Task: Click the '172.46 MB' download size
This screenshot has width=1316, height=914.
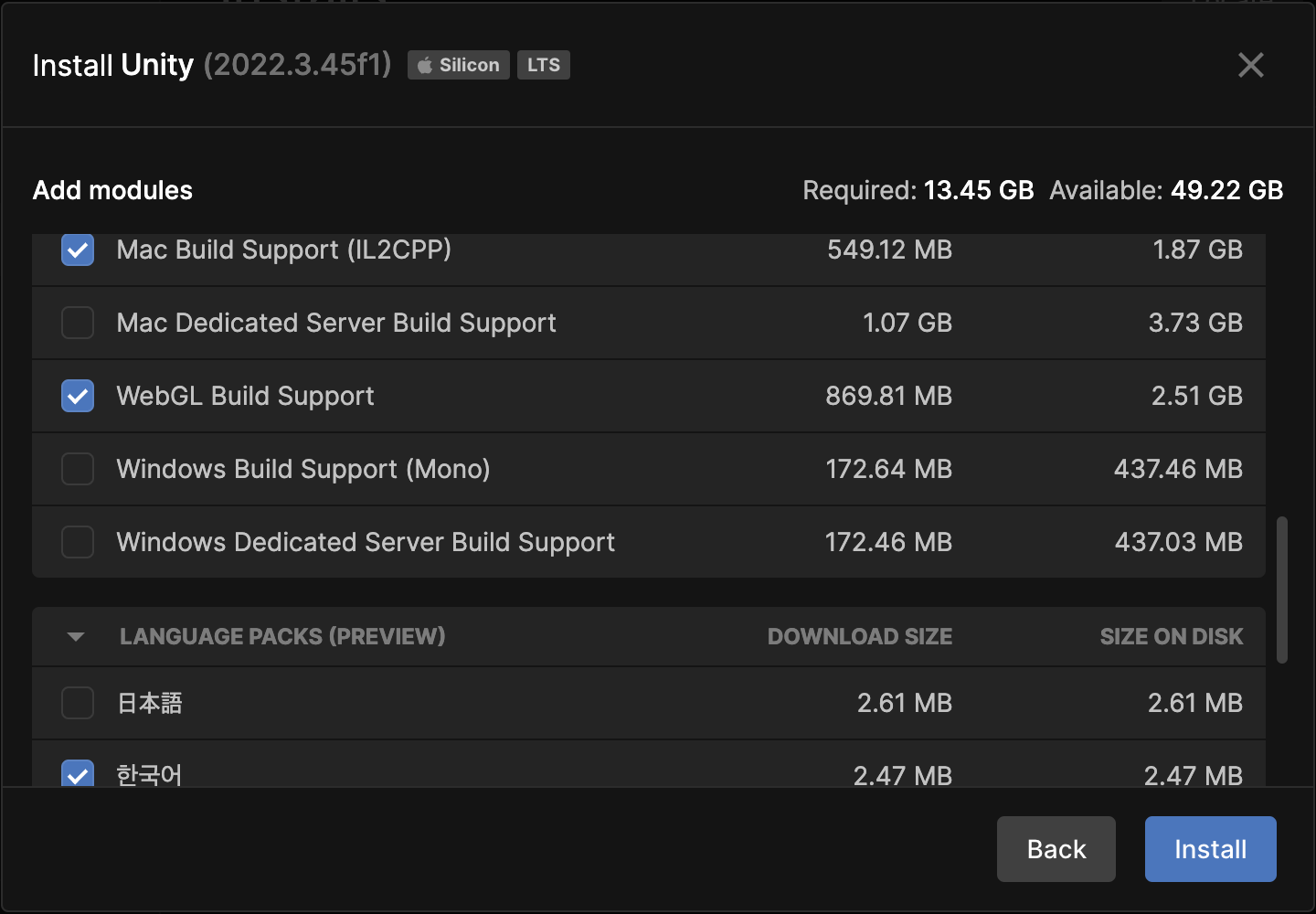Action: pos(889,542)
